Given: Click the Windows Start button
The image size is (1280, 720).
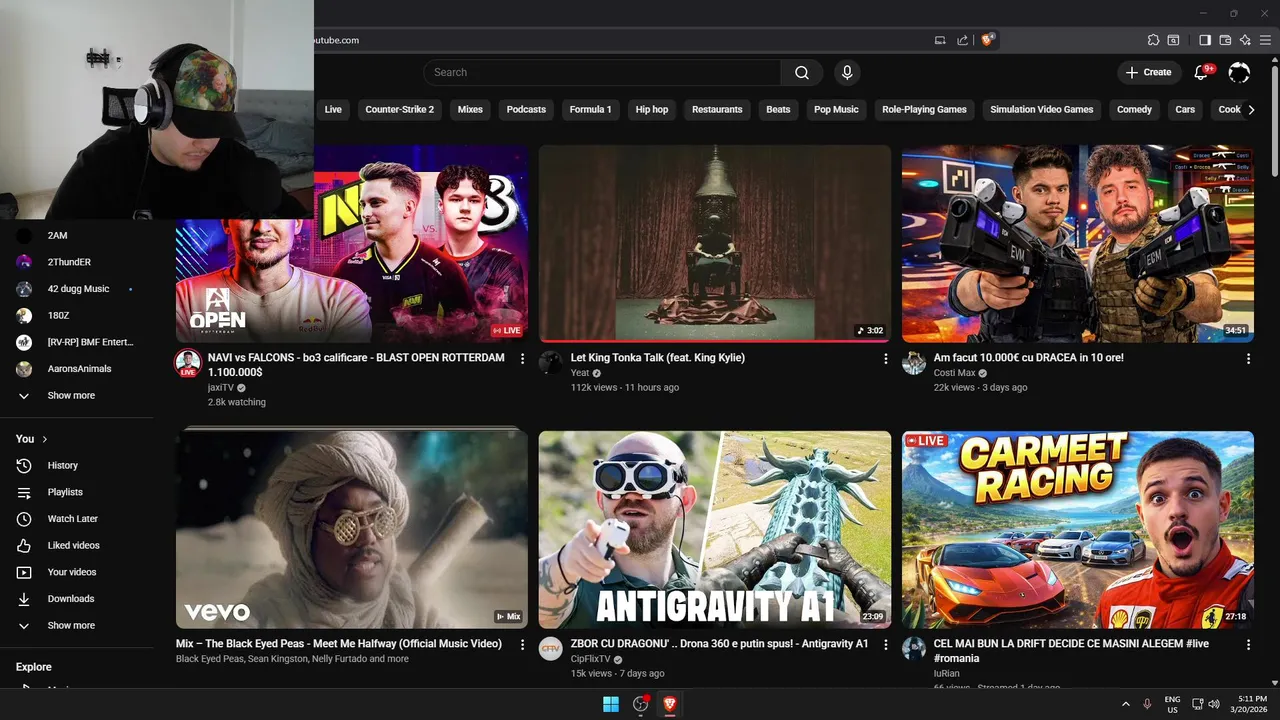Looking at the screenshot, I should (611, 704).
